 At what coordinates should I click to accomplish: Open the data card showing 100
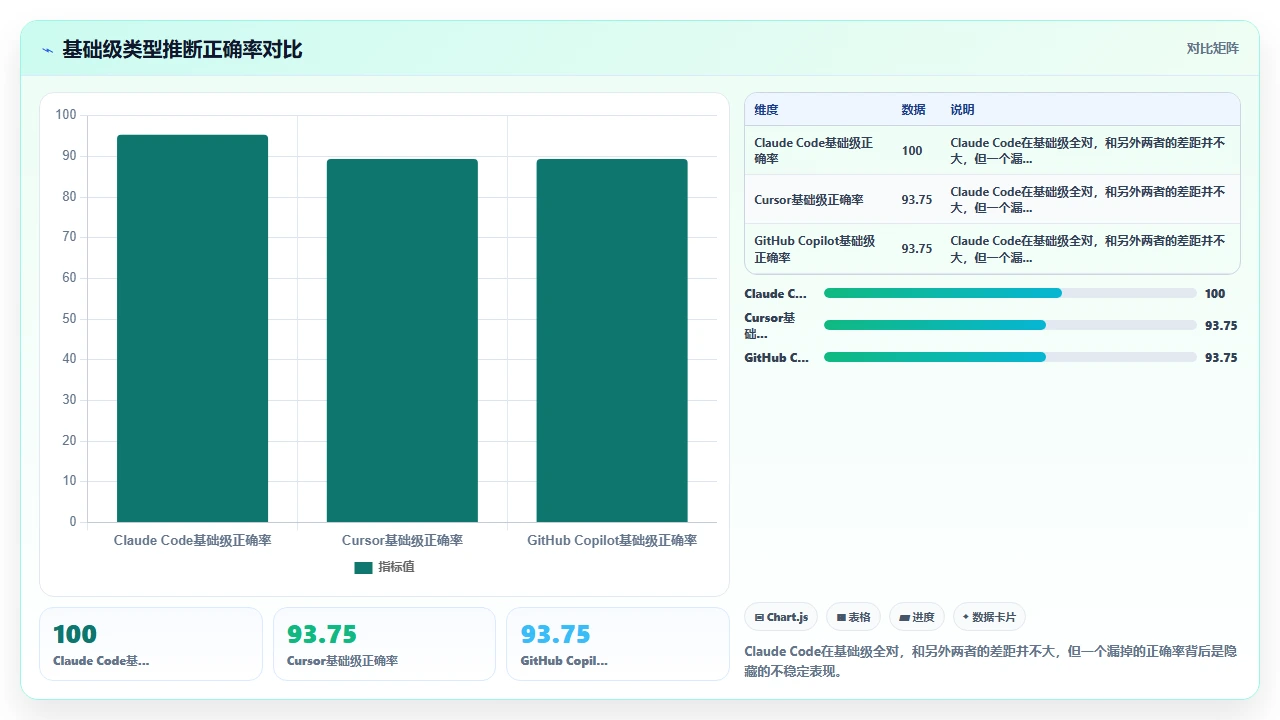pyautogui.click(x=151, y=644)
